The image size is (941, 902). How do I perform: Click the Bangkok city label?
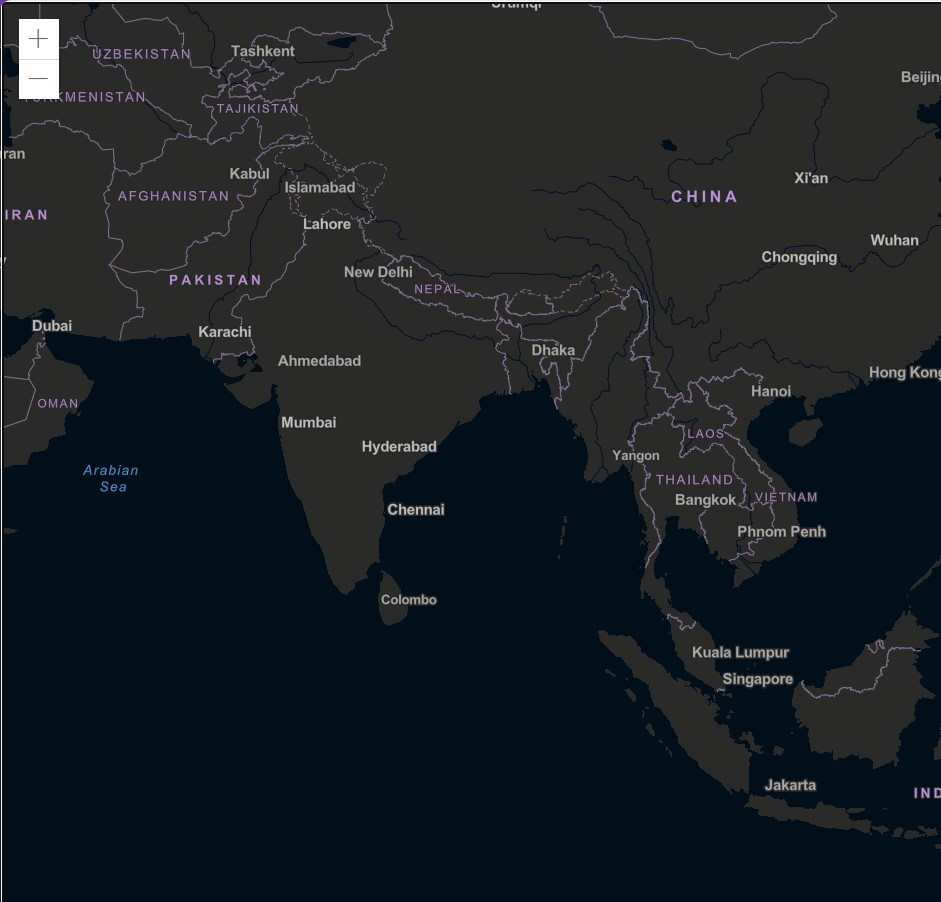click(x=705, y=499)
